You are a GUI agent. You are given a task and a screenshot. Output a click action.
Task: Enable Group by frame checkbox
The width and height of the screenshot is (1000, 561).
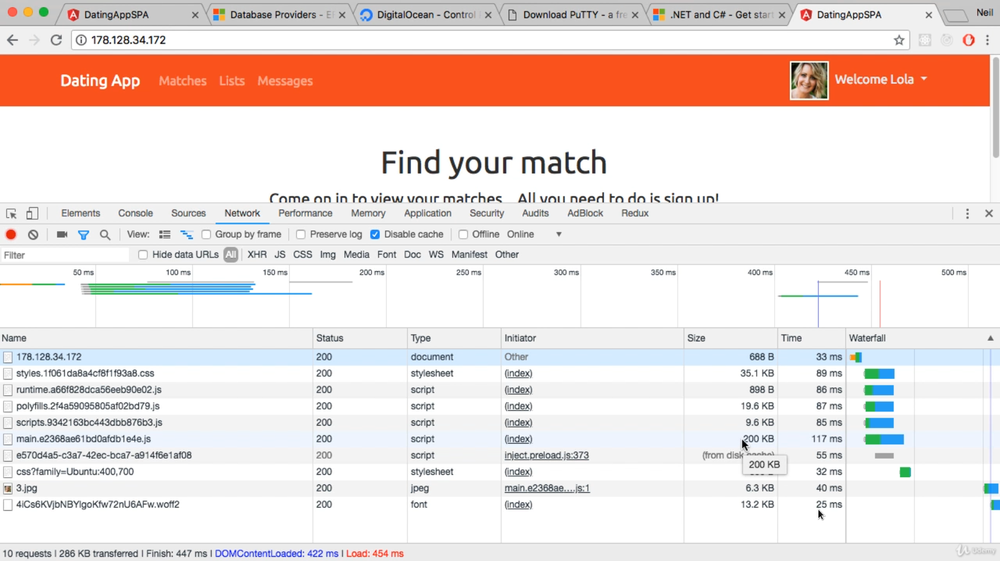tap(207, 235)
